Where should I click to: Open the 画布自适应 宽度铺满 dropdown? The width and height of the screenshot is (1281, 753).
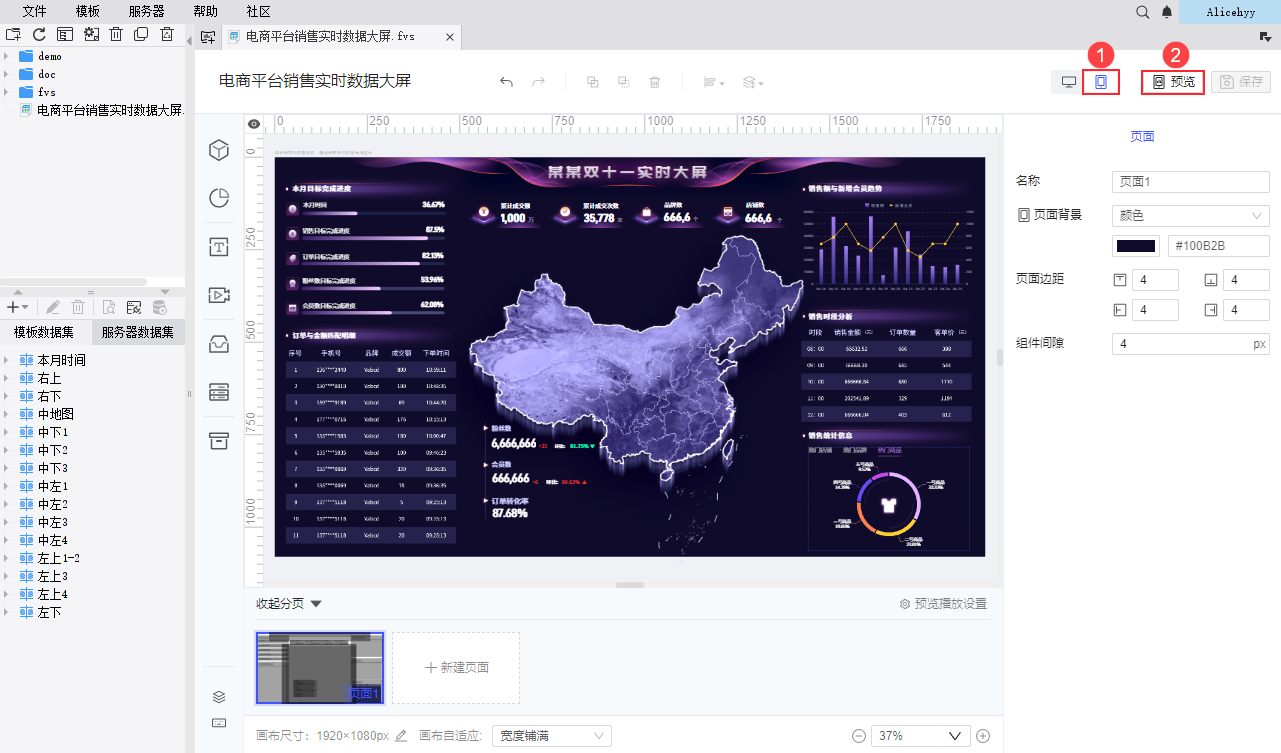tap(551, 736)
